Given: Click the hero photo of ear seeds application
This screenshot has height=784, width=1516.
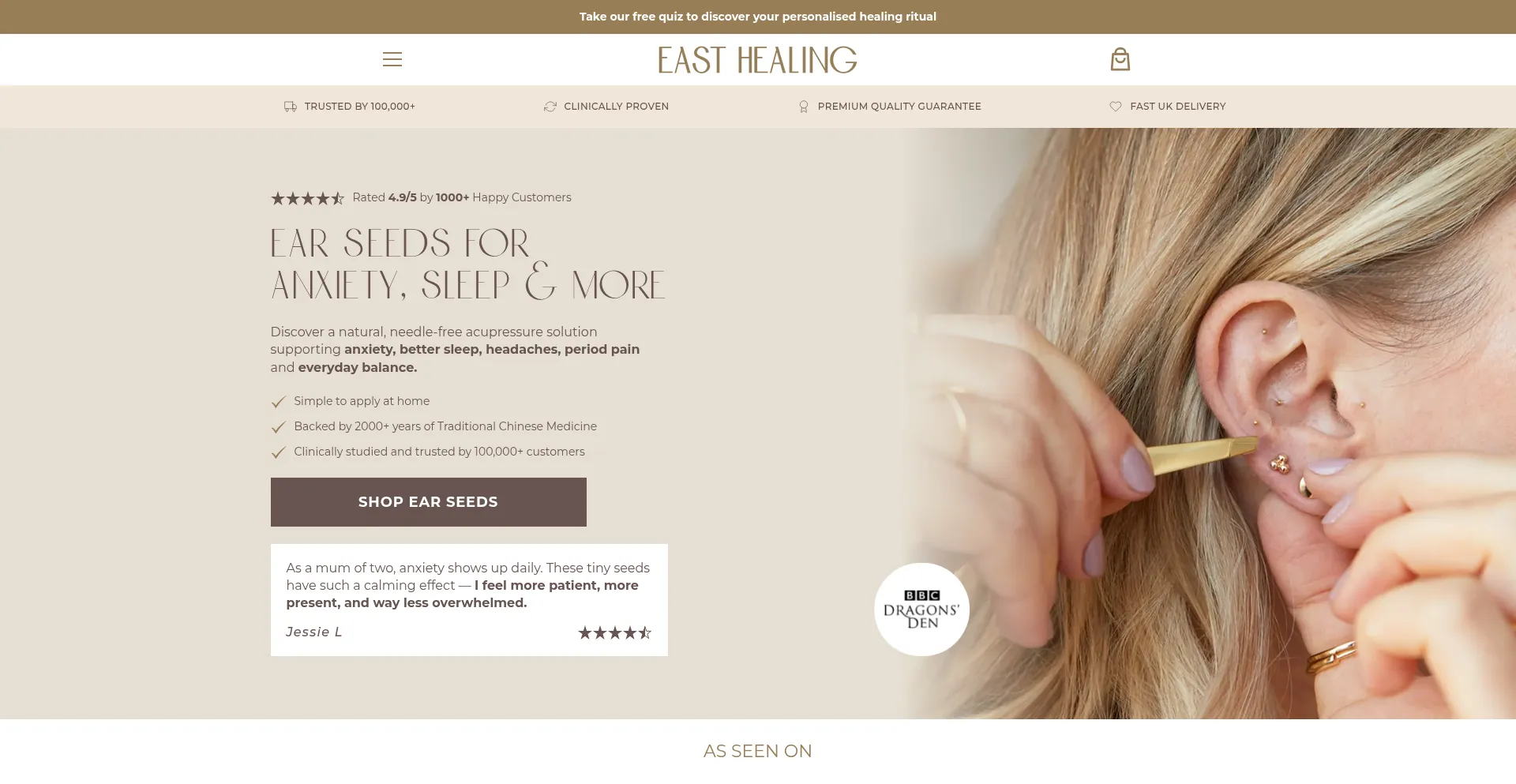Looking at the screenshot, I should (x=1208, y=423).
